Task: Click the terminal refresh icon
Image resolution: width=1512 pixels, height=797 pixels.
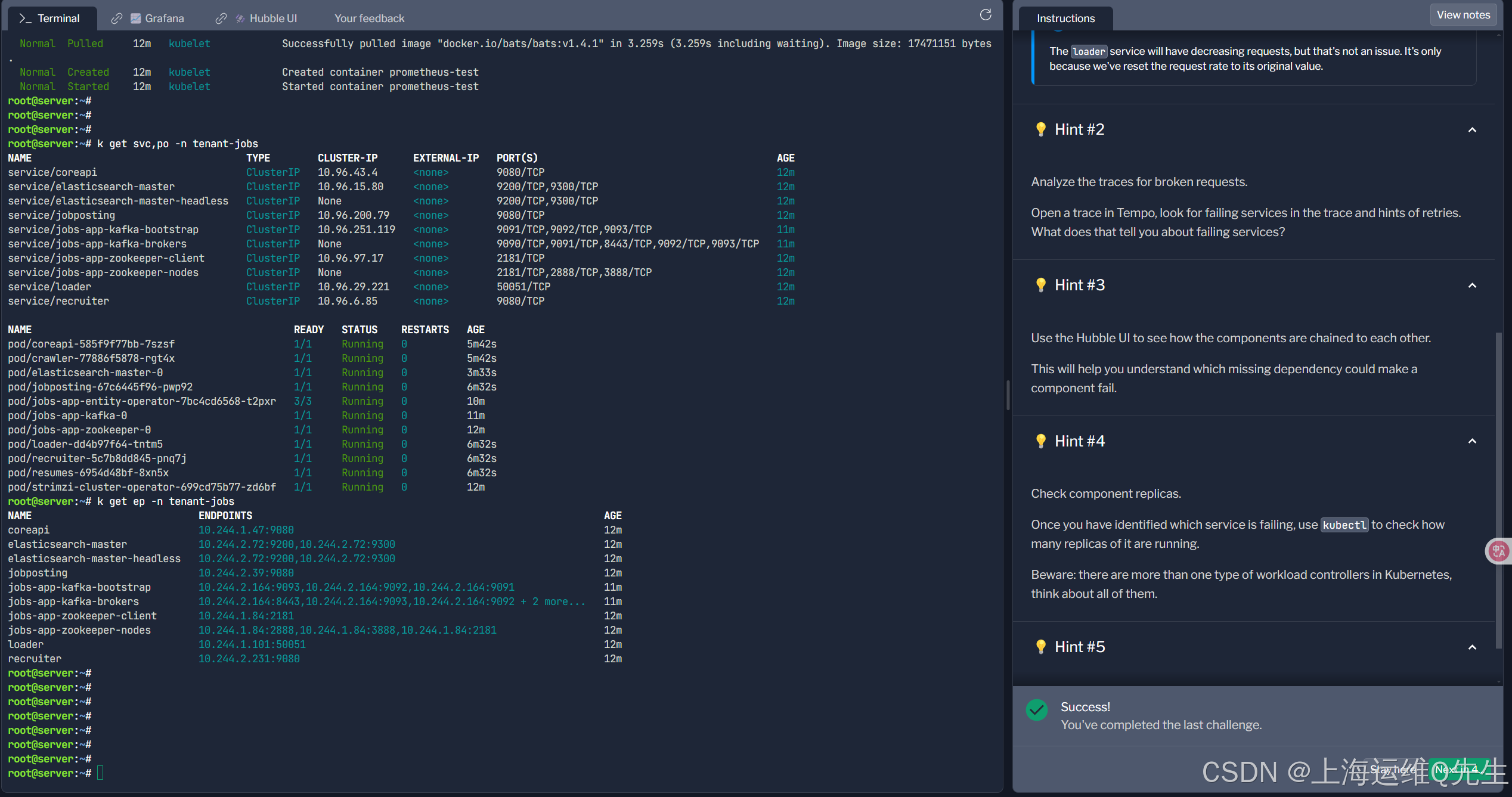Action: coord(986,15)
